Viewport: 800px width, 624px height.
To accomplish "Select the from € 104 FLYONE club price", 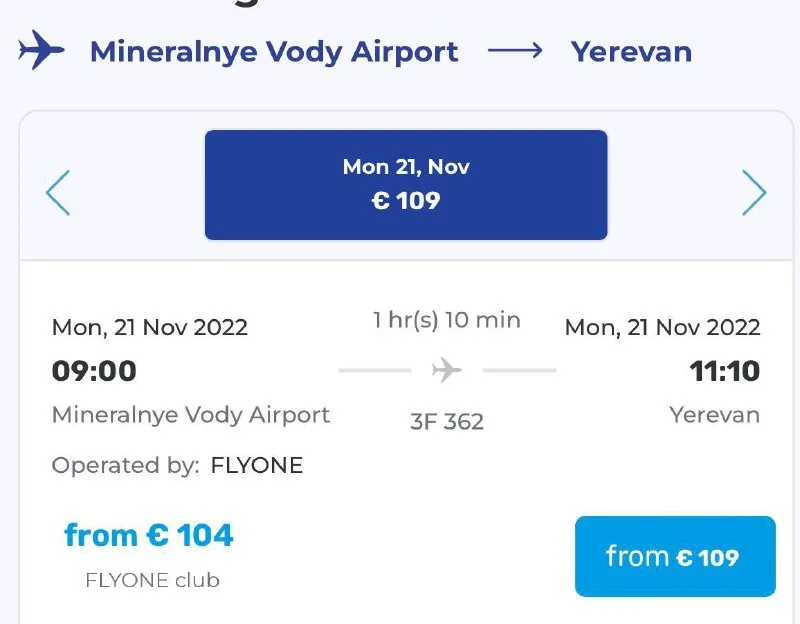I will [x=149, y=535].
